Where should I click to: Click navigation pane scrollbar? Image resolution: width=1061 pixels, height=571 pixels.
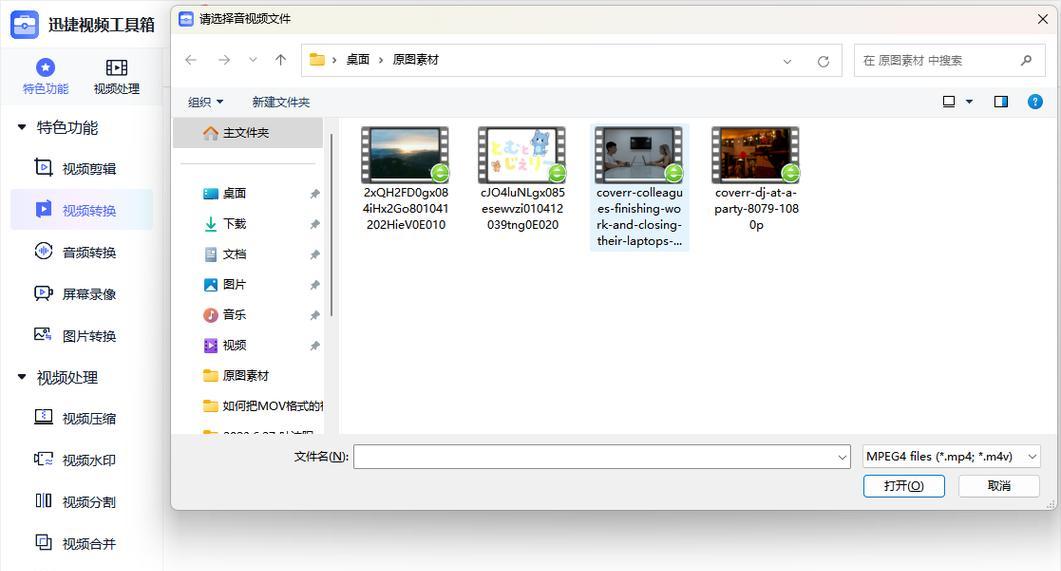(332, 225)
